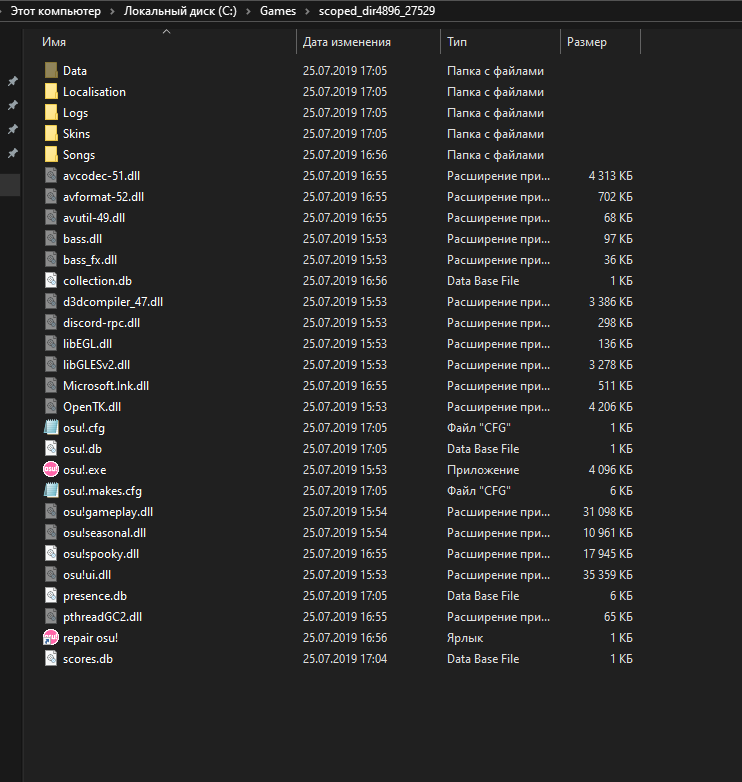Screen dimensions: 742x782
Task: Click the osu!.makes.cfg notepad file icon
Action: click(51, 490)
